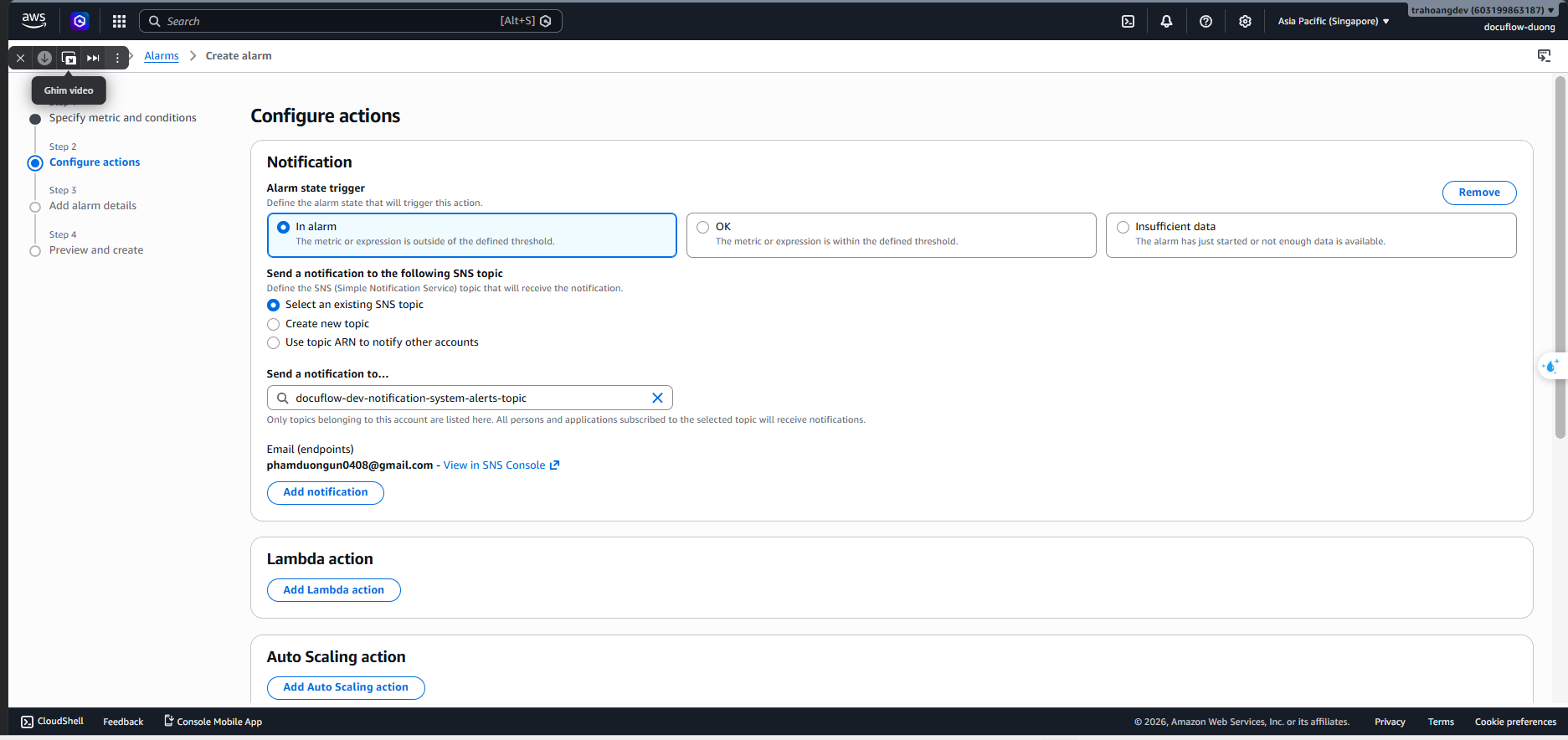Screen dimensions: 1568x740
Task: Go to Specify metric and conditions step
Action: tap(122, 118)
